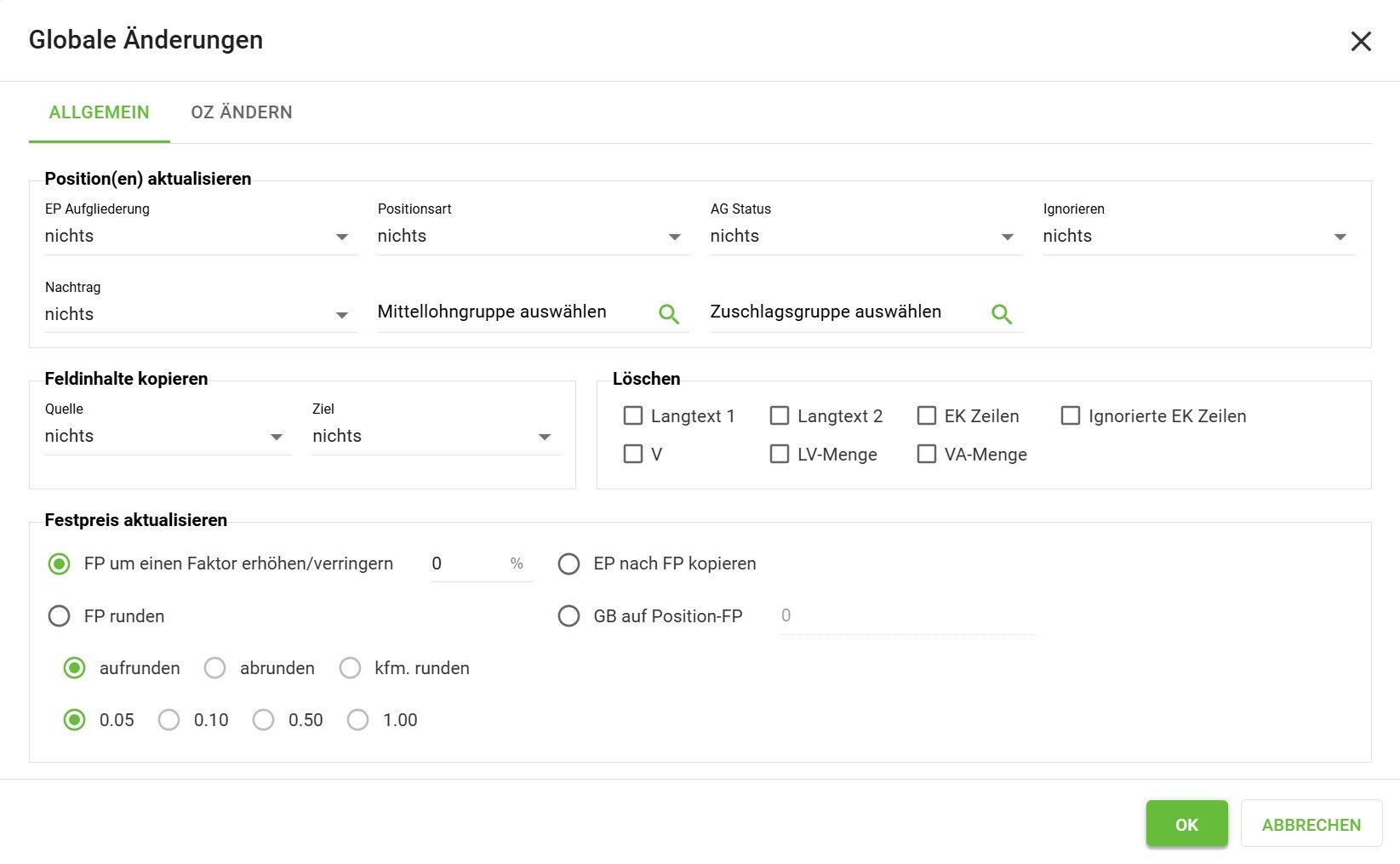Tick the EK Zeilen checkbox
Viewport: 1400px width, 864px height.
pyautogui.click(x=926, y=415)
